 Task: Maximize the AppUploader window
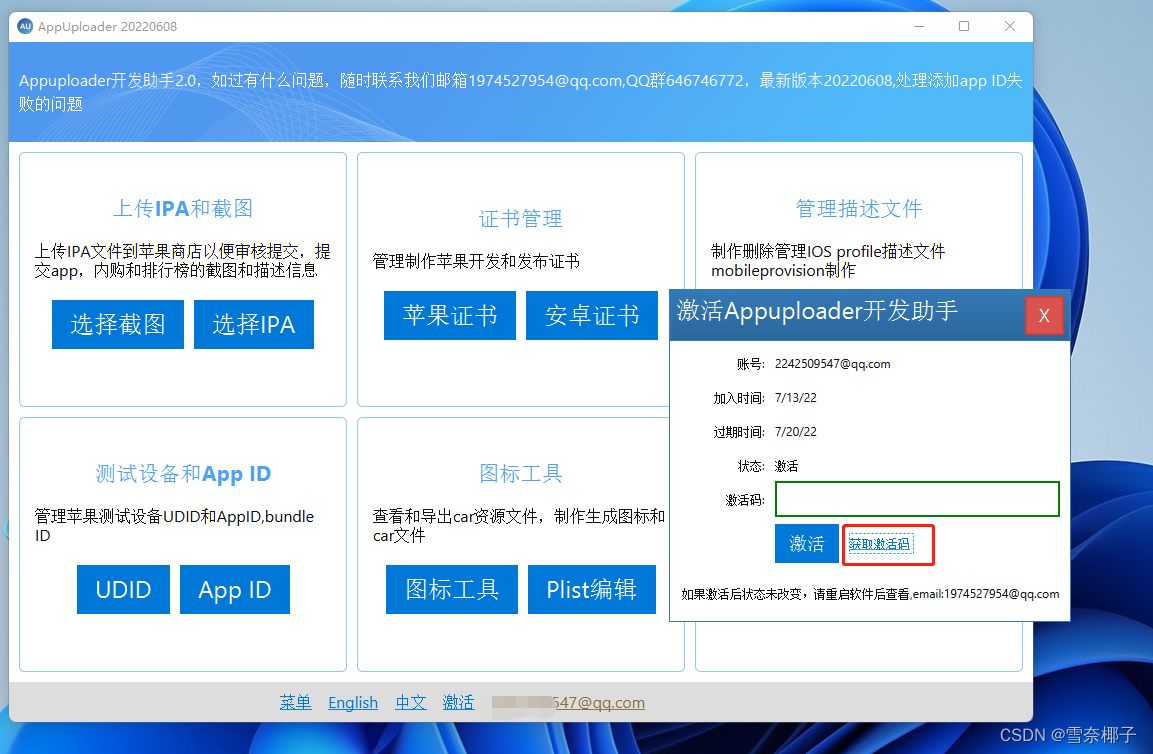pyautogui.click(x=964, y=26)
